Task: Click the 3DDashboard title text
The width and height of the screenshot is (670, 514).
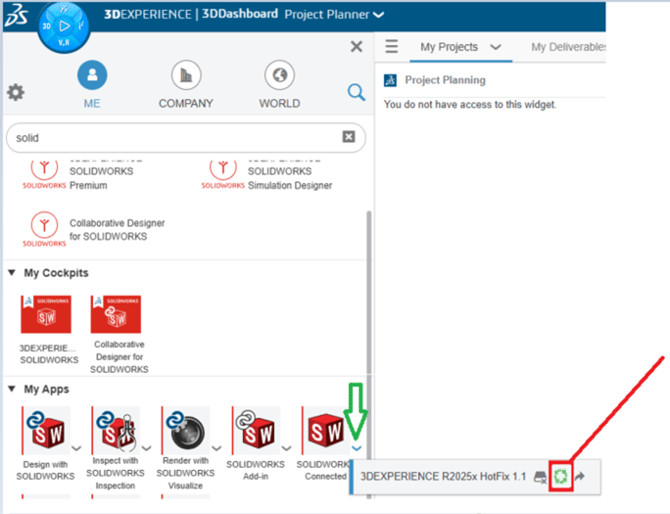Action: (240, 14)
